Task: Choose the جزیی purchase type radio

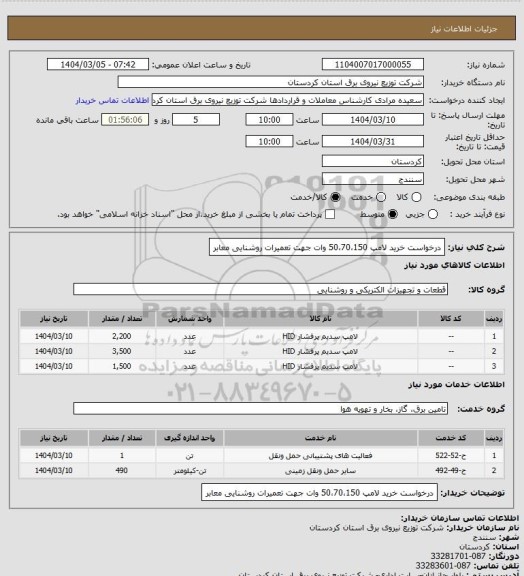Action: point(433,214)
